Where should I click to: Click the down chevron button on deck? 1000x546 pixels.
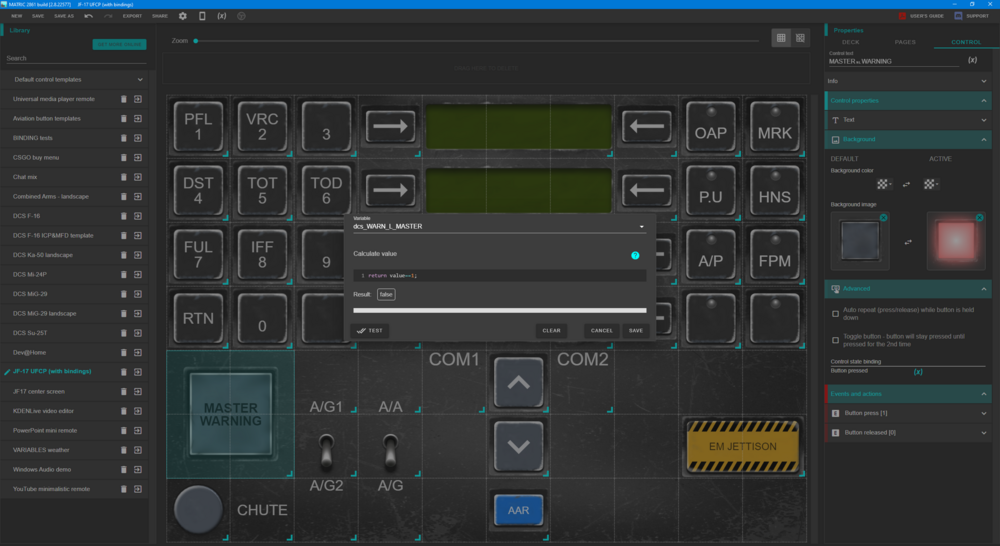click(518, 446)
